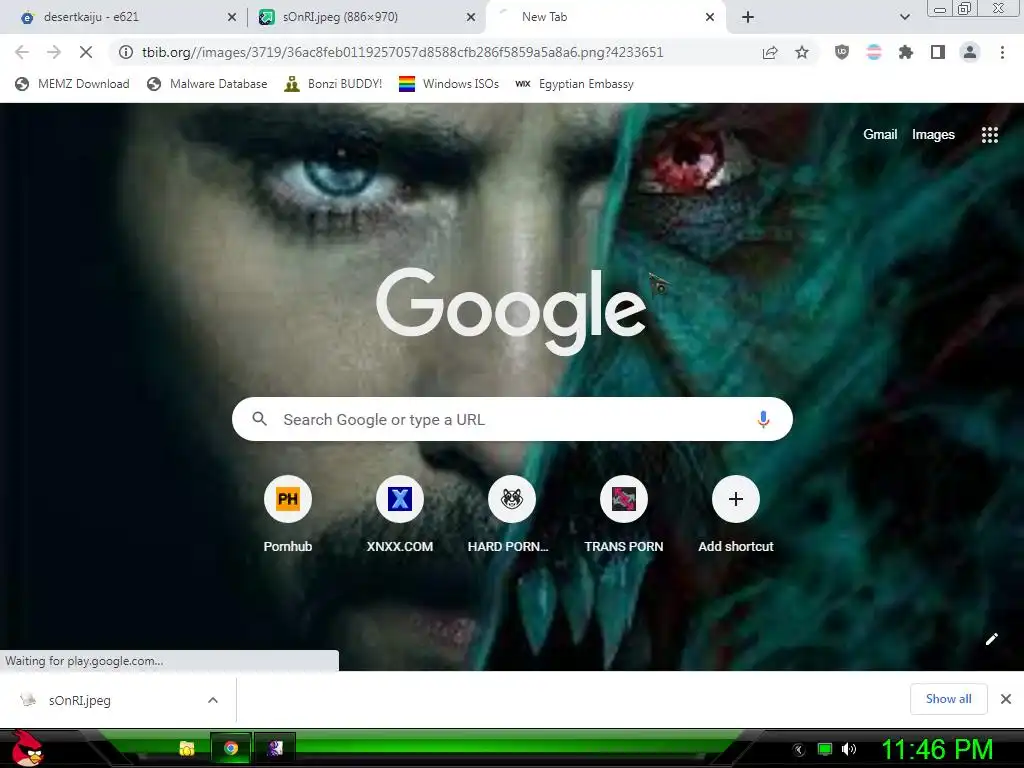Open the Bonzi BUDDY! bookmark

click(333, 84)
